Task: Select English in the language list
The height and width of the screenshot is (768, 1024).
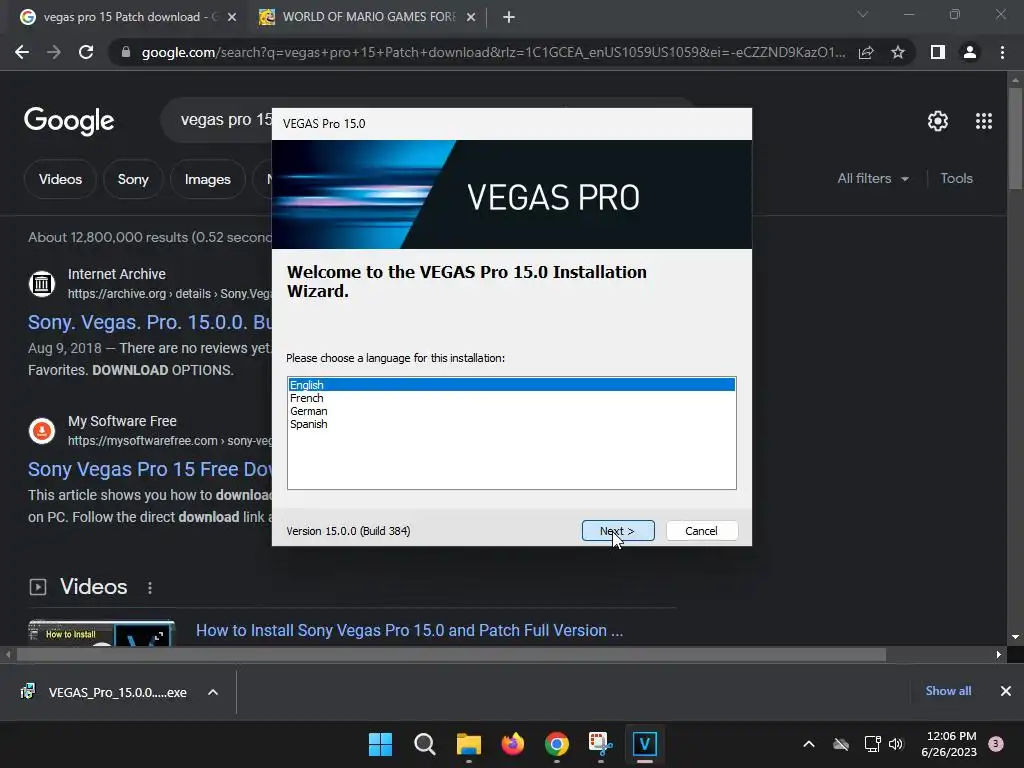Action: click(512, 385)
